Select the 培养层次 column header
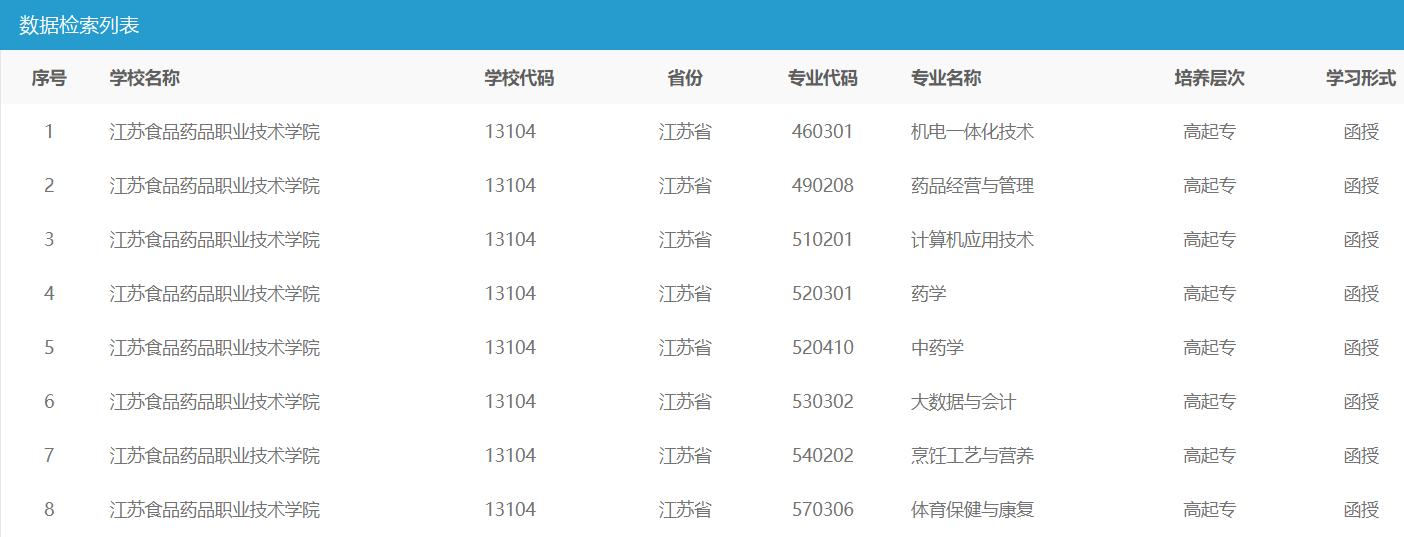The height and width of the screenshot is (537, 1404). coord(1209,78)
